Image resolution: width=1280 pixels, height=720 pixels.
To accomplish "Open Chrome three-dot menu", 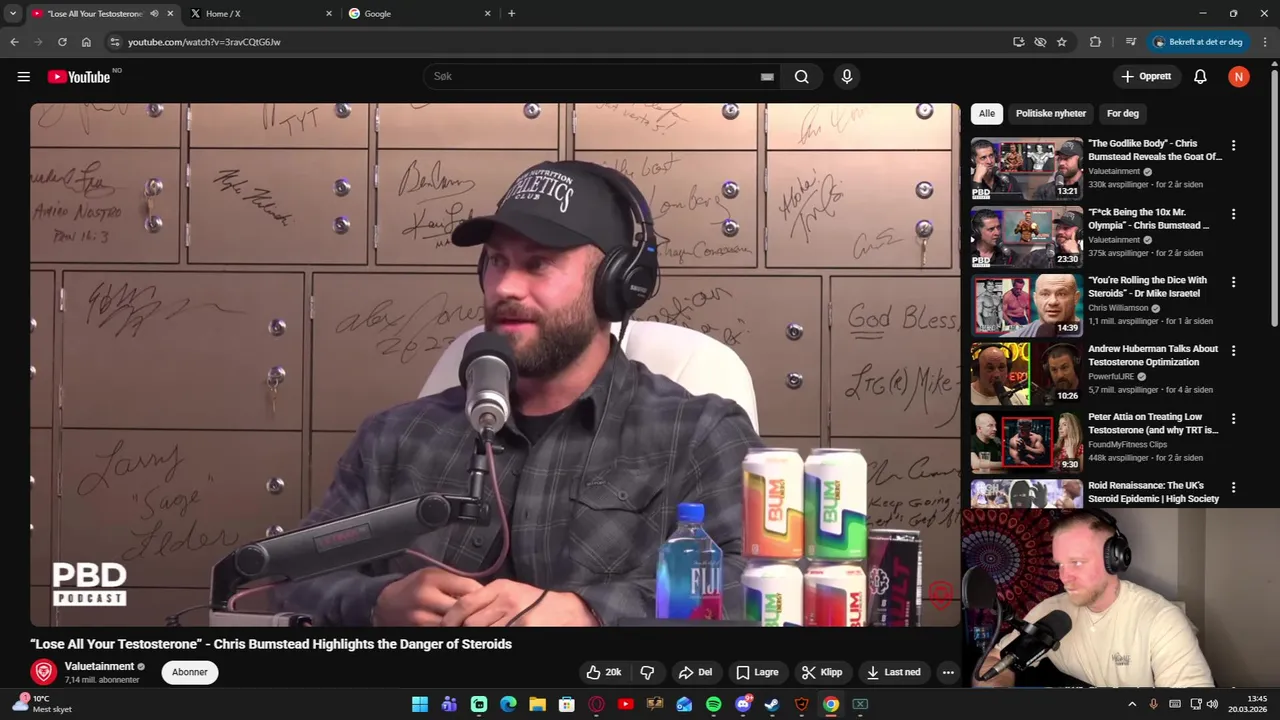I will [1265, 42].
